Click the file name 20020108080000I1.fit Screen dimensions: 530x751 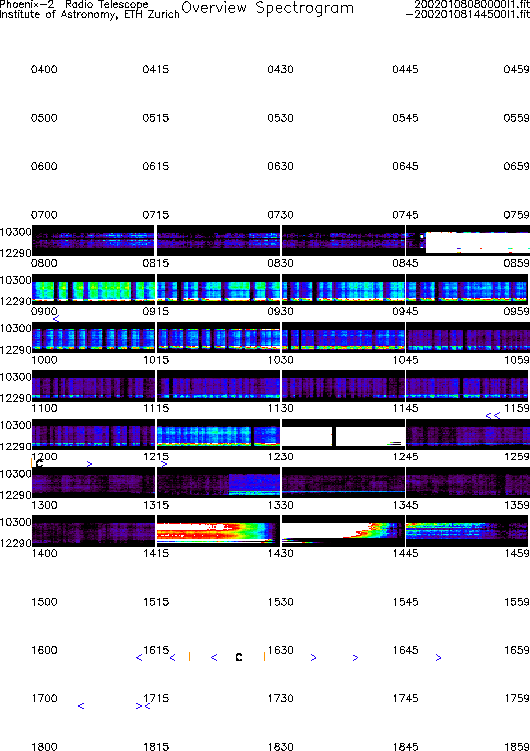(472, 4)
